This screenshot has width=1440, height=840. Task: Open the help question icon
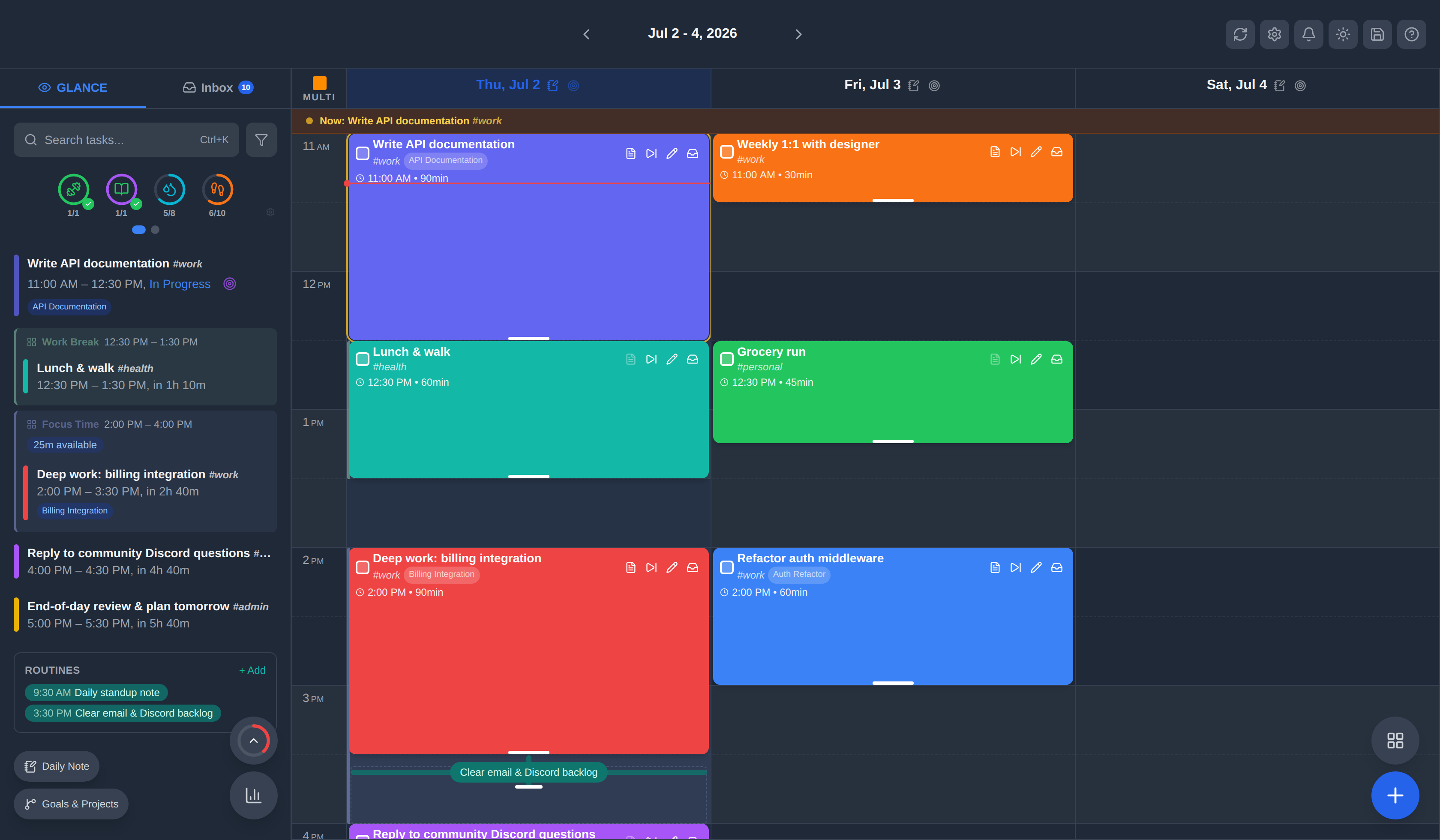(1411, 34)
